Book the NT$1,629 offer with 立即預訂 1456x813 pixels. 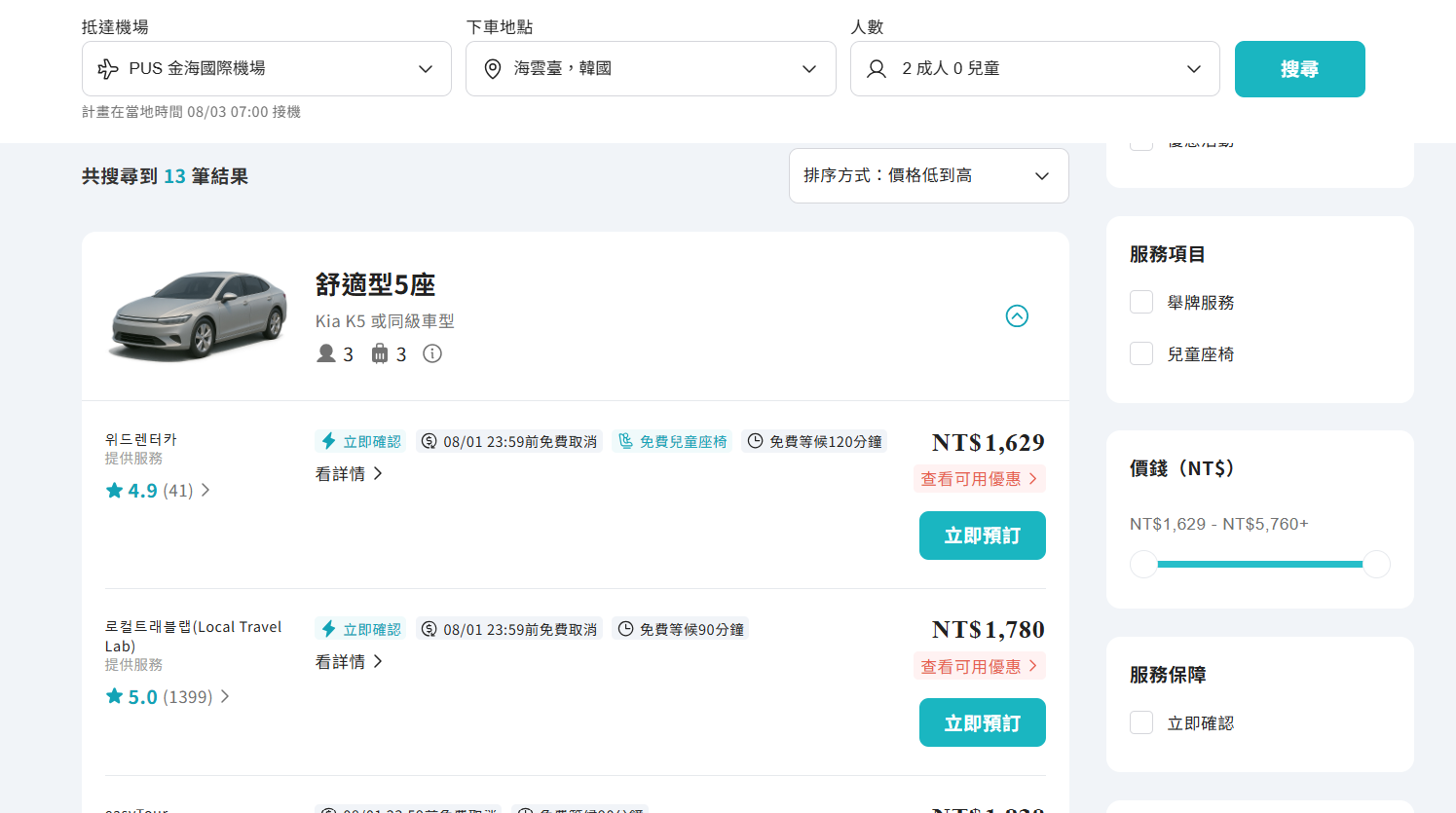[983, 536]
